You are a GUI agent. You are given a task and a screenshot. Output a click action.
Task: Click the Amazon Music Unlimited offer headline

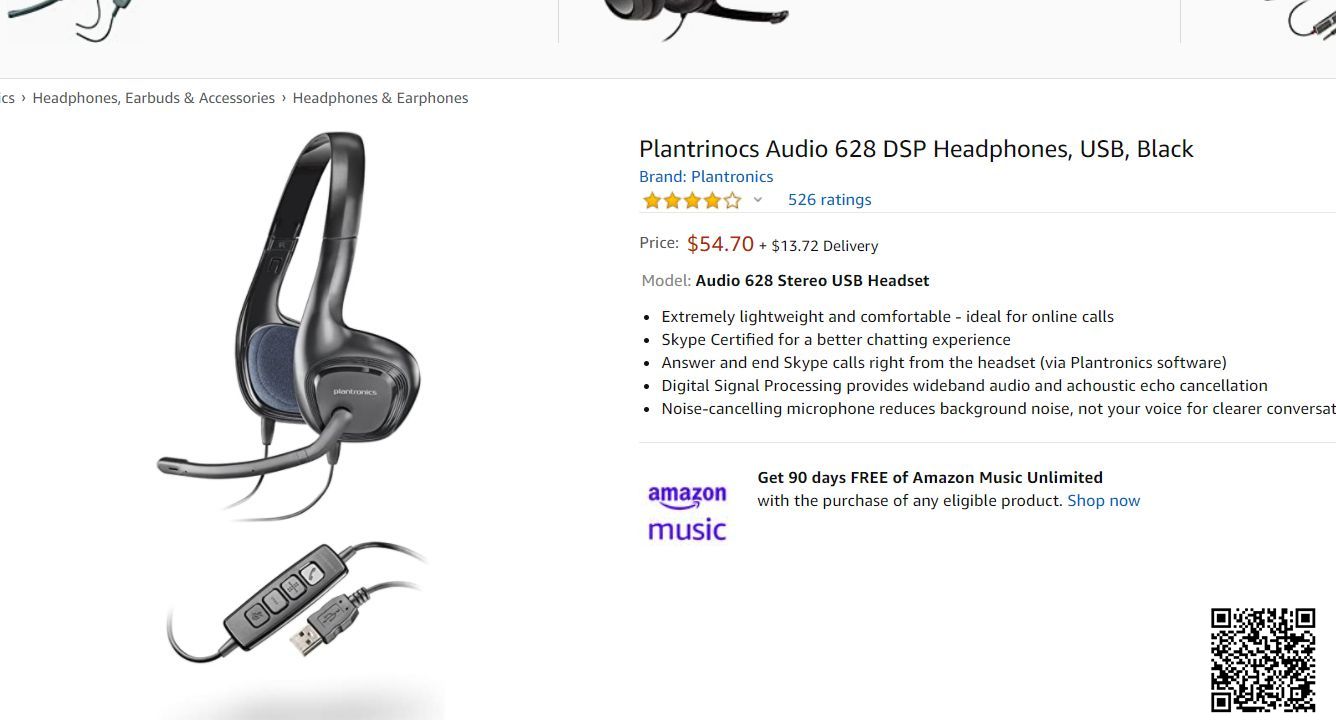click(x=930, y=478)
